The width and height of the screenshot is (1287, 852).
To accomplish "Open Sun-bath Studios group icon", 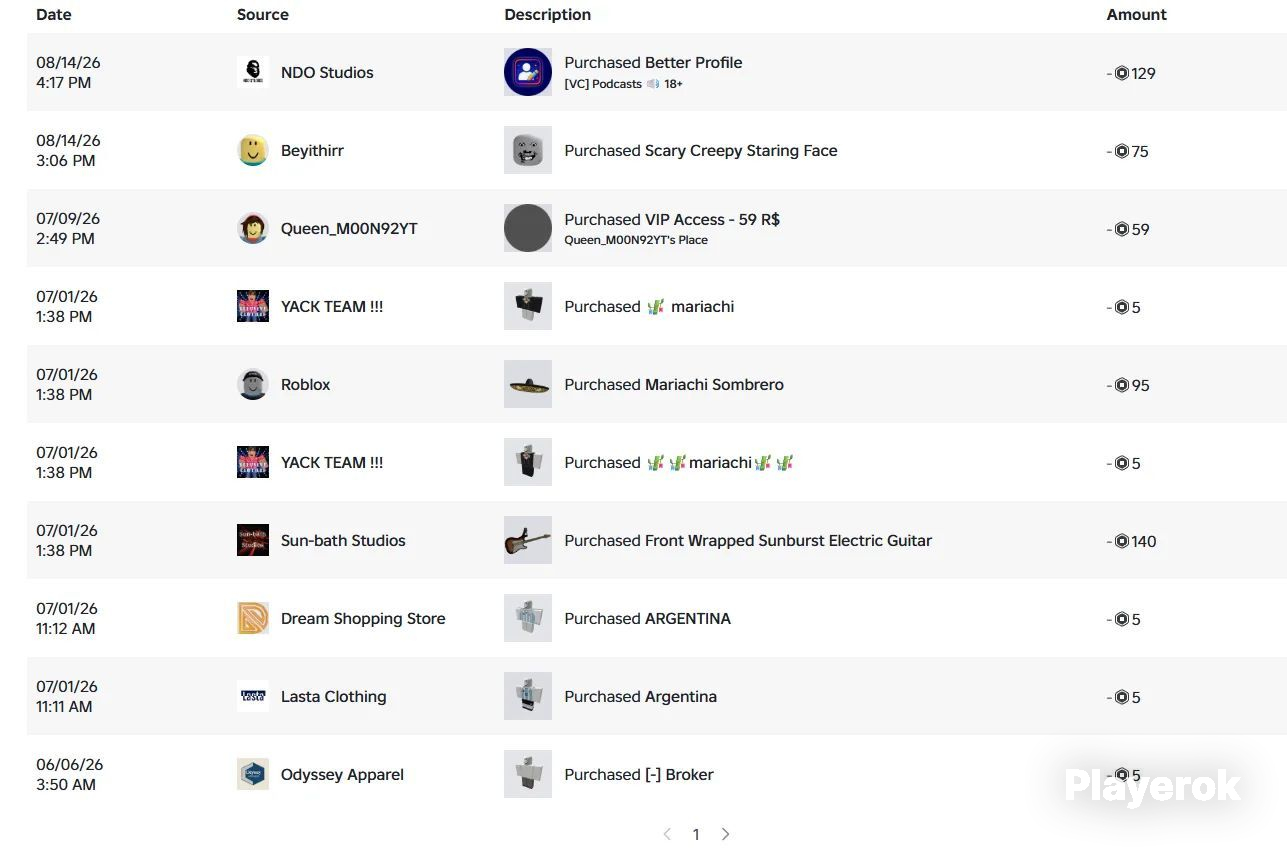I will tap(253, 540).
